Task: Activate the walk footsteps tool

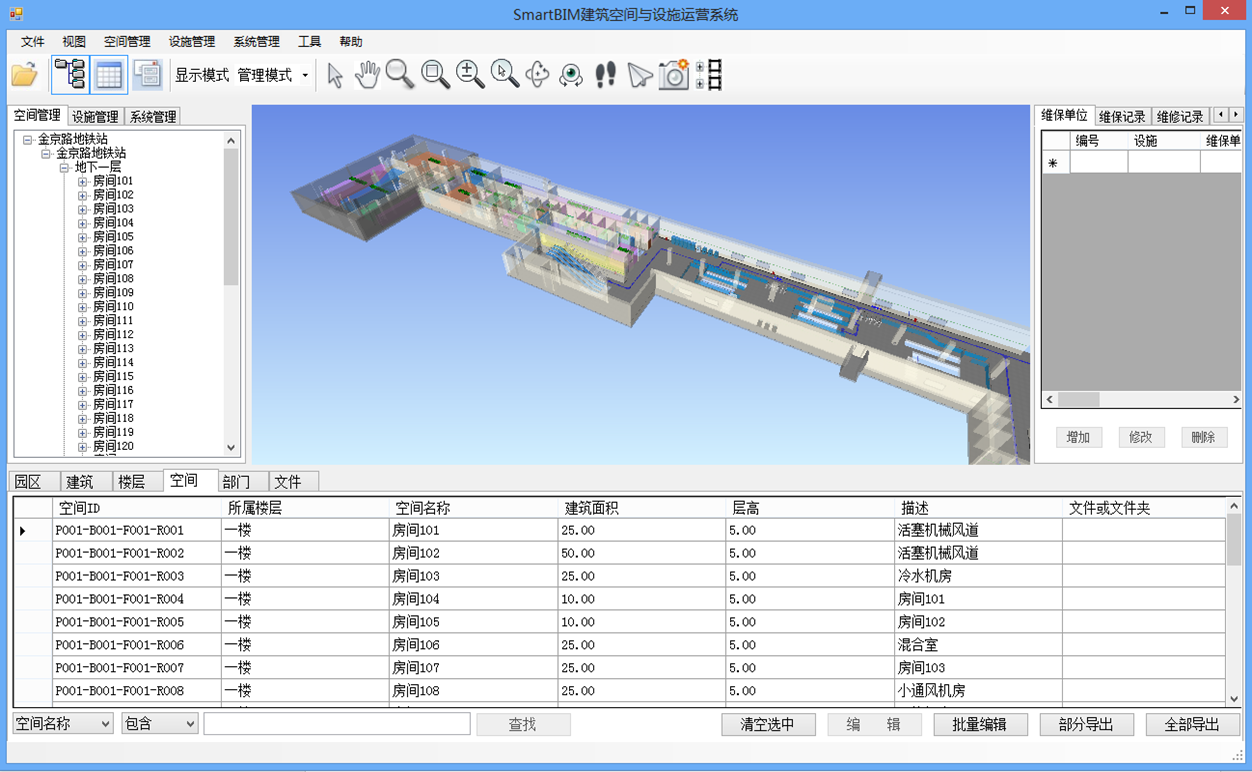Action: point(605,75)
